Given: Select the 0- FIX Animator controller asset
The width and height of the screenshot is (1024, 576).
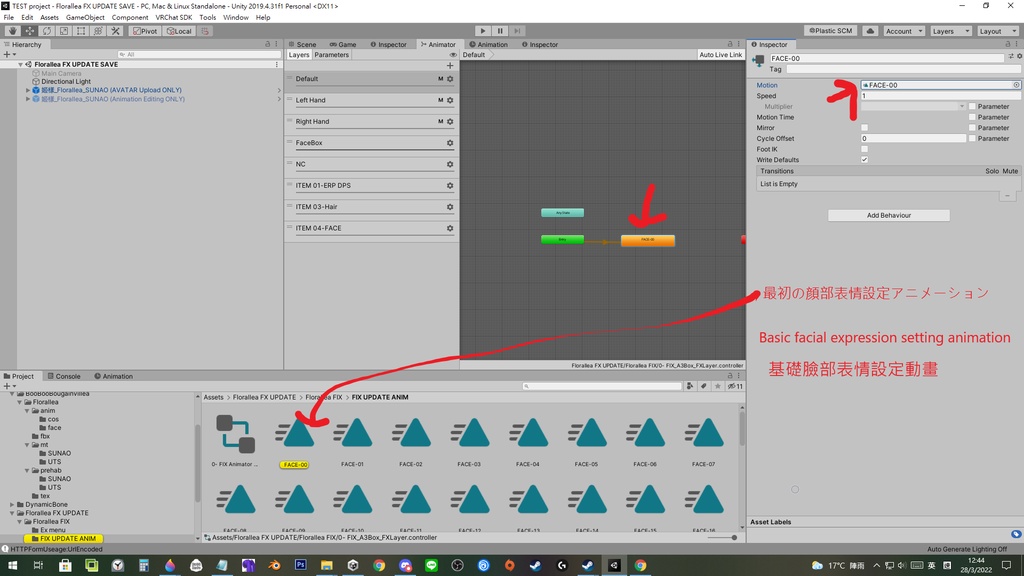Looking at the screenshot, I should pos(234,441).
